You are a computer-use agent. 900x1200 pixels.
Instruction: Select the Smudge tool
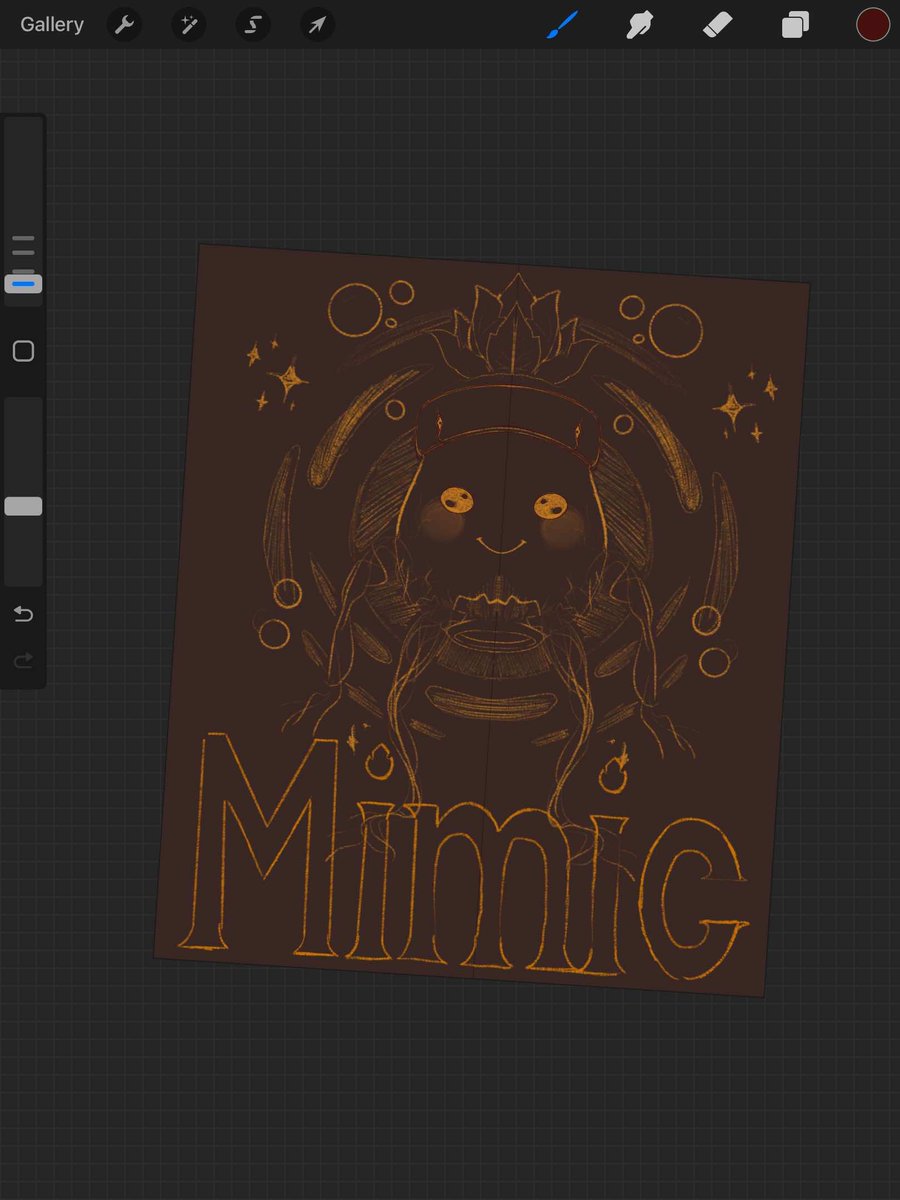pyautogui.click(x=640, y=25)
